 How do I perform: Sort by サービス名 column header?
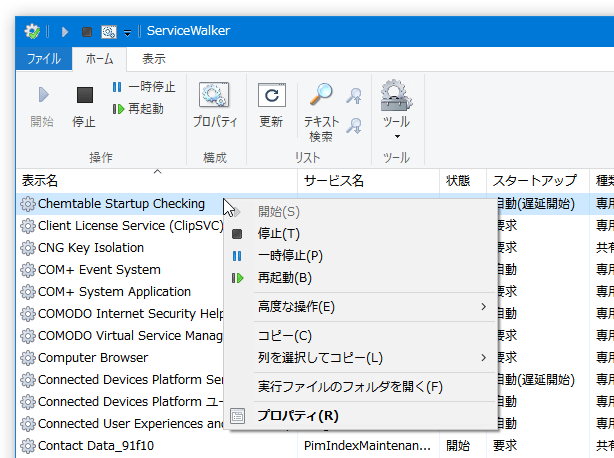point(368,181)
